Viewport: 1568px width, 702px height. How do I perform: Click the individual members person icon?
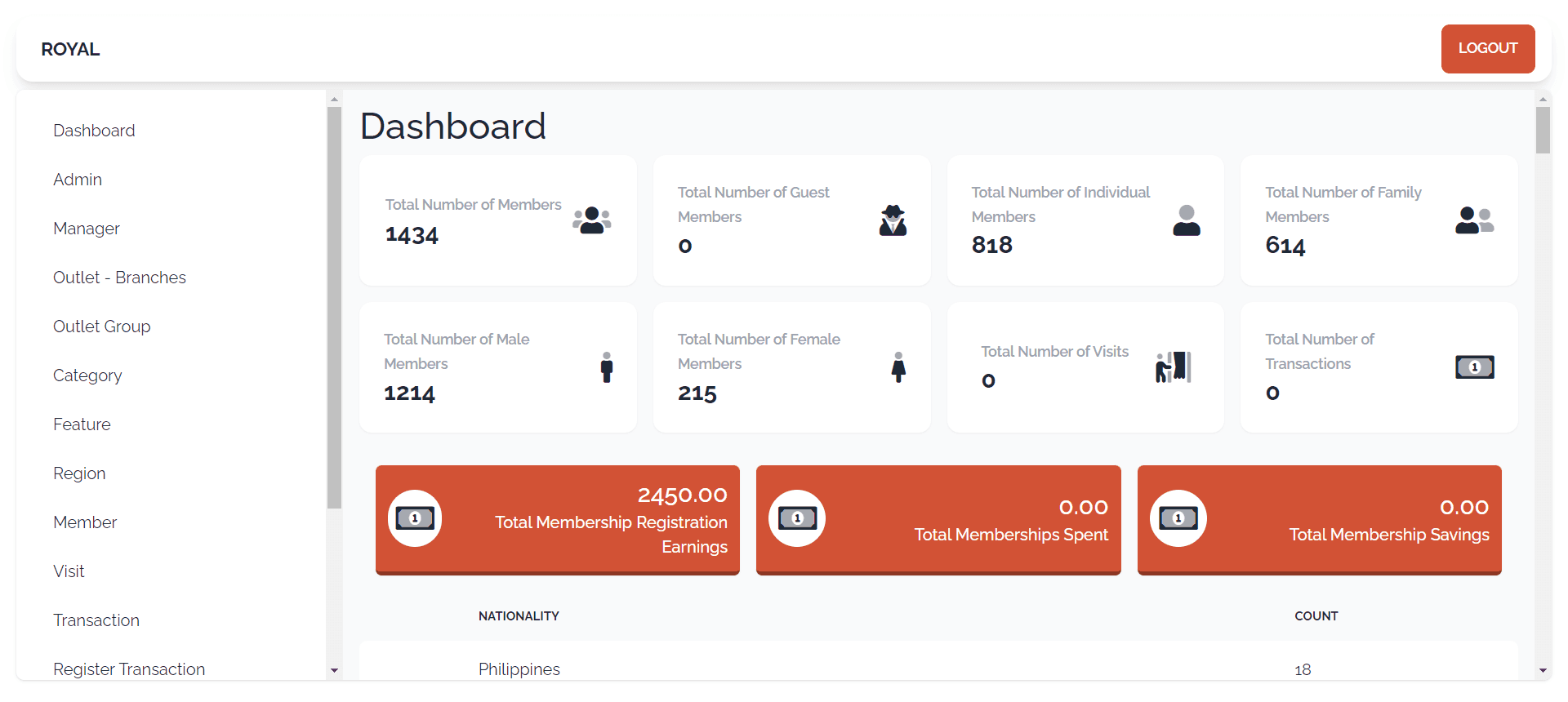coord(1187,220)
